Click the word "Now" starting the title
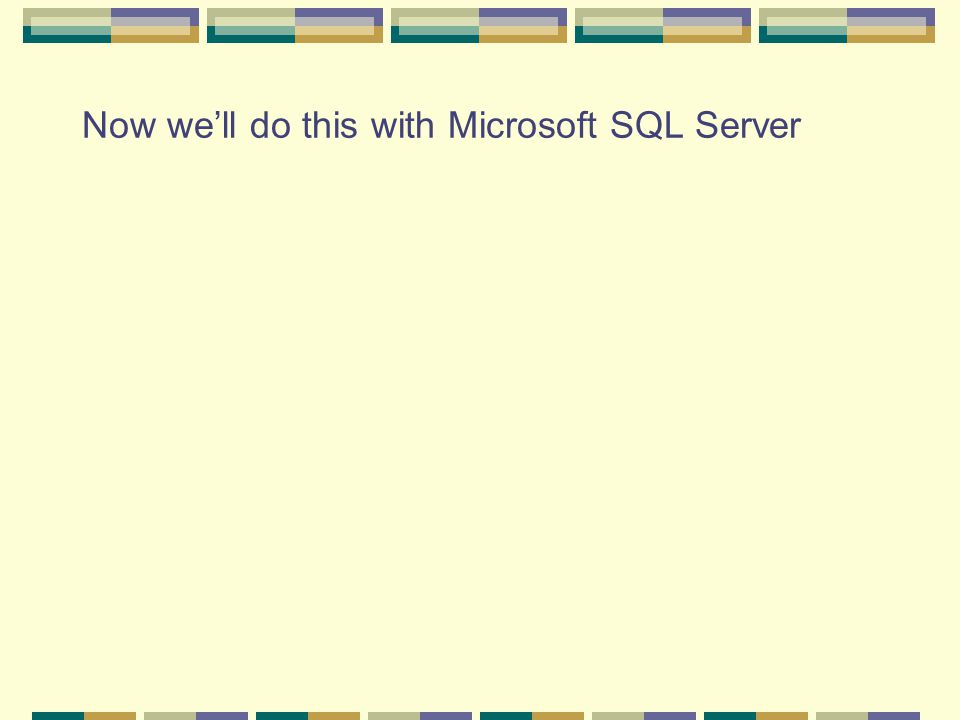The width and height of the screenshot is (960, 720). pos(118,125)
